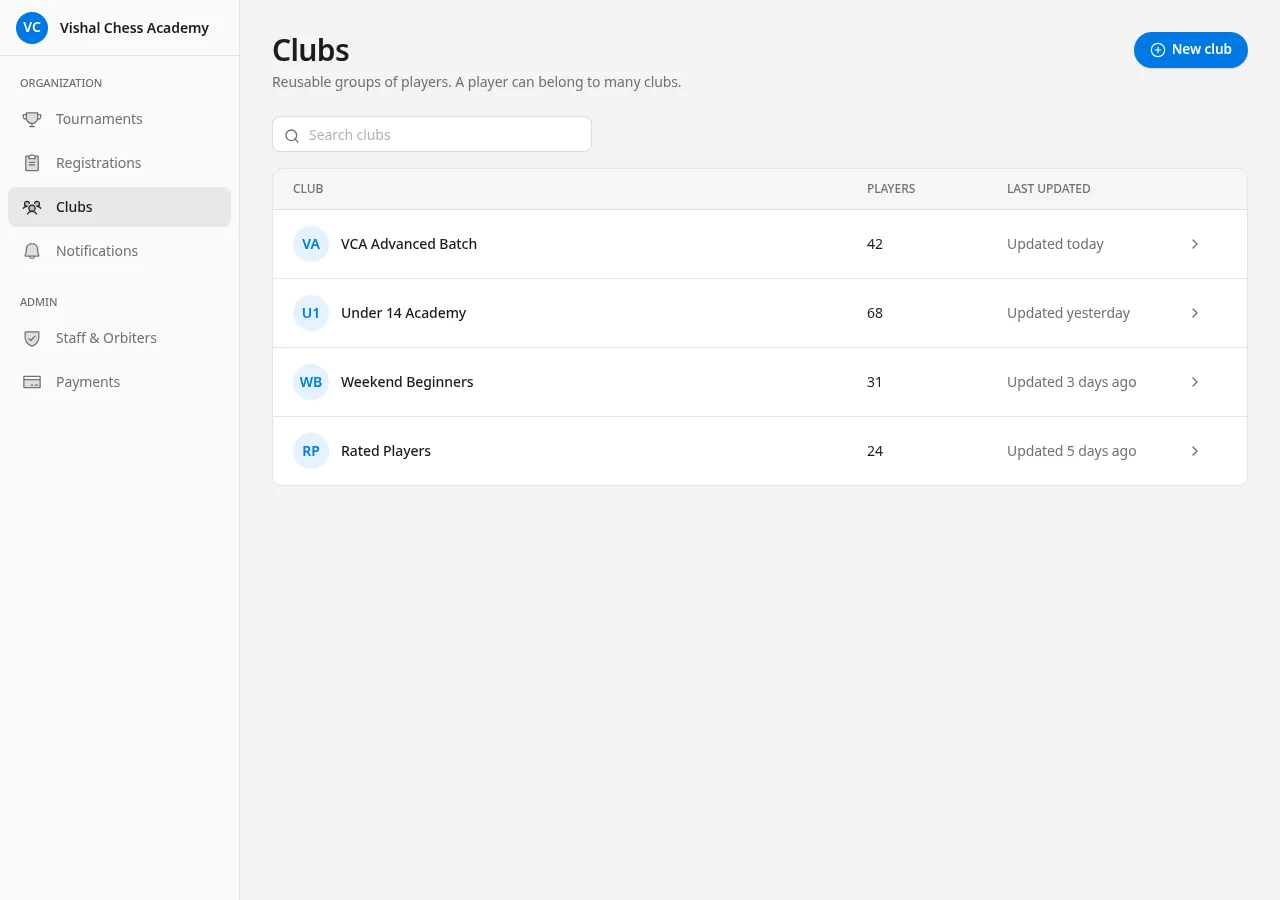
Task: Click the PLAYERS column header
Action: tap(891, 189)
